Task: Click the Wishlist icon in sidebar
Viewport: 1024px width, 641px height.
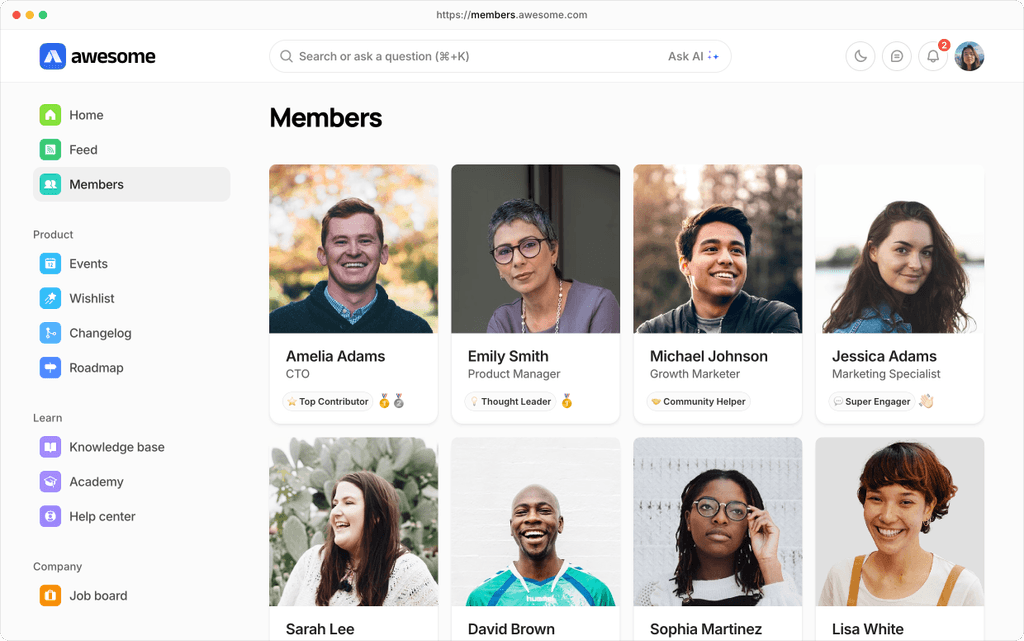Action: point(50,298)
